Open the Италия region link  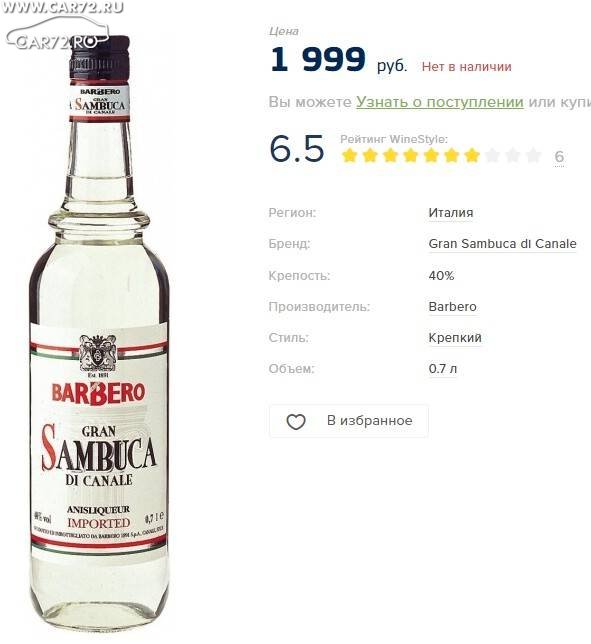coord(451,213)
